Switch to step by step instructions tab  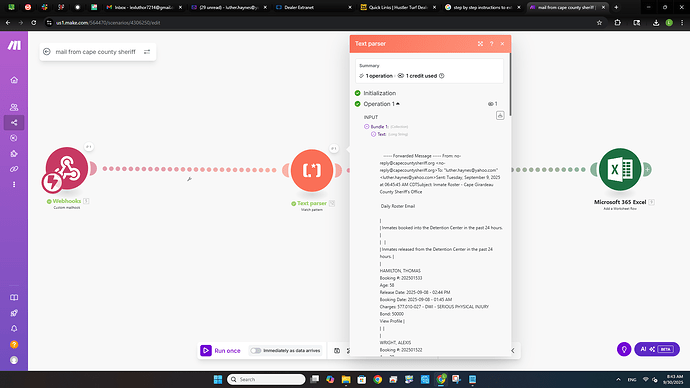(x=482, y=7)
